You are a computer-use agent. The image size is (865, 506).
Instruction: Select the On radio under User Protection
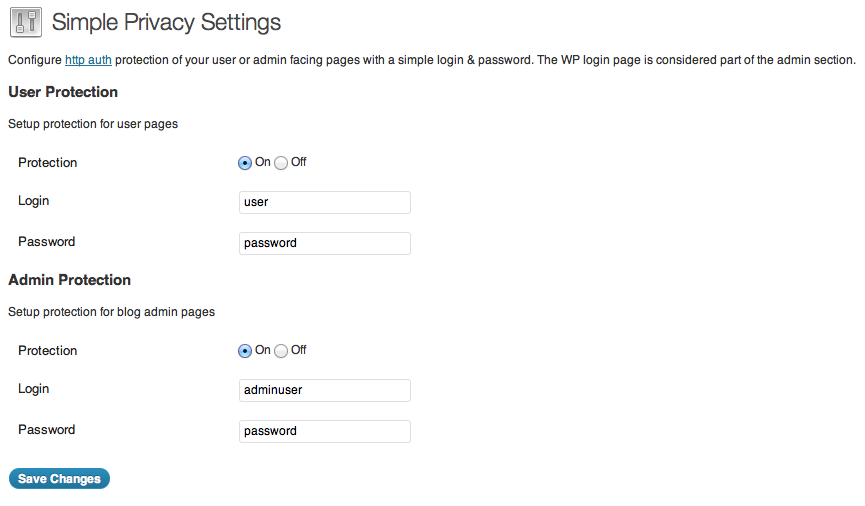244,163
